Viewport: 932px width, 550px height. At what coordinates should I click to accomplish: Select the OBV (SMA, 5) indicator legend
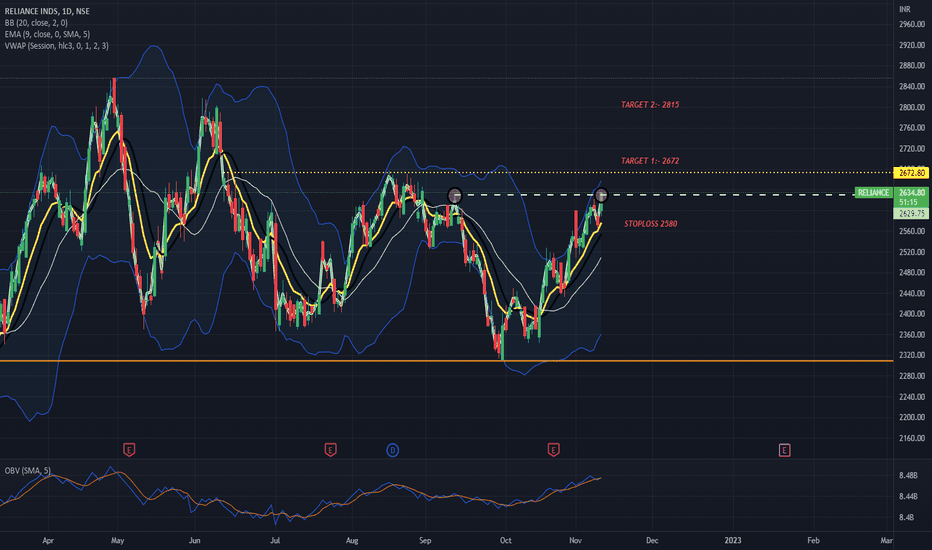click(x=27, y=470)
